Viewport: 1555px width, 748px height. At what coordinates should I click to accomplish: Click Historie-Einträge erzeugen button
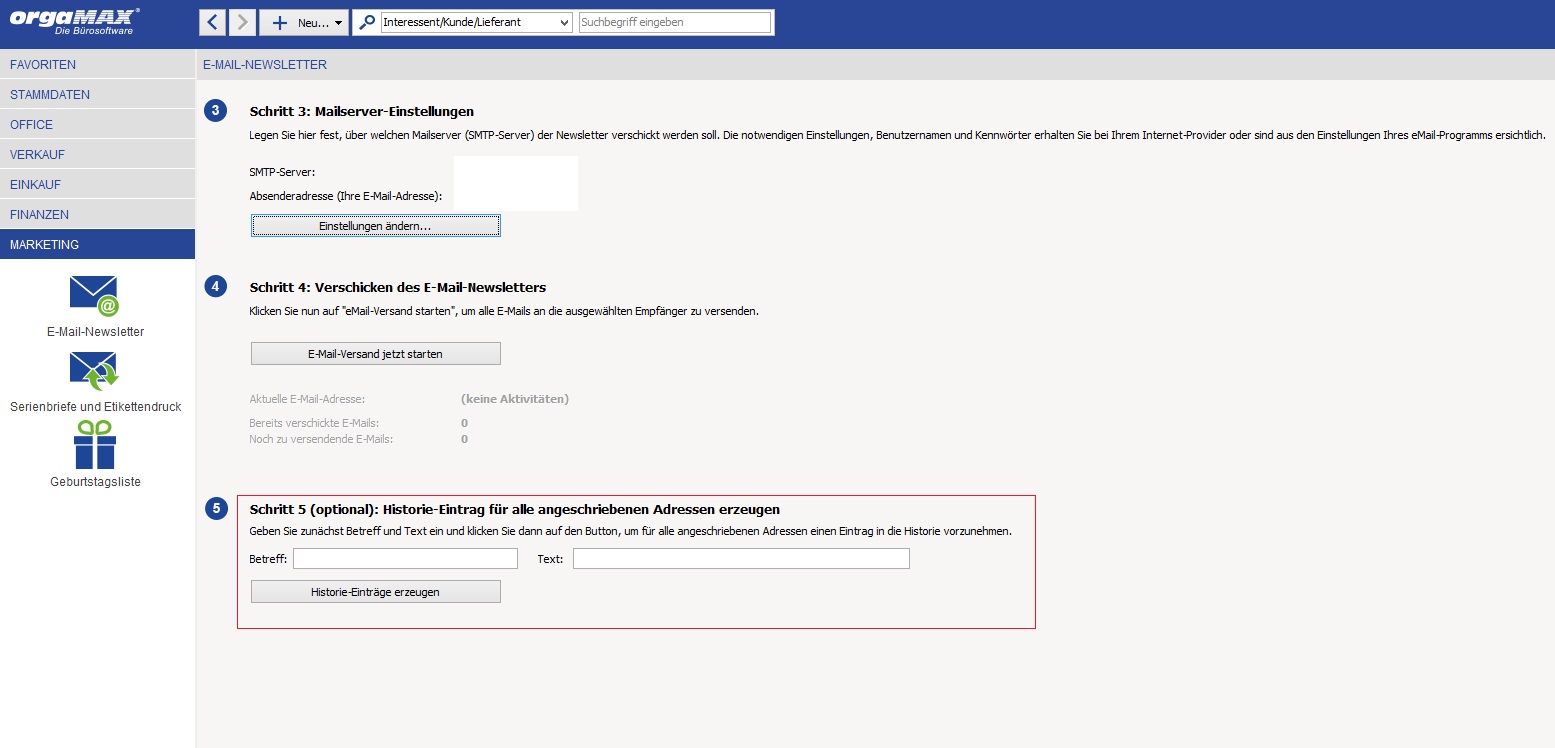pos(375,592)
